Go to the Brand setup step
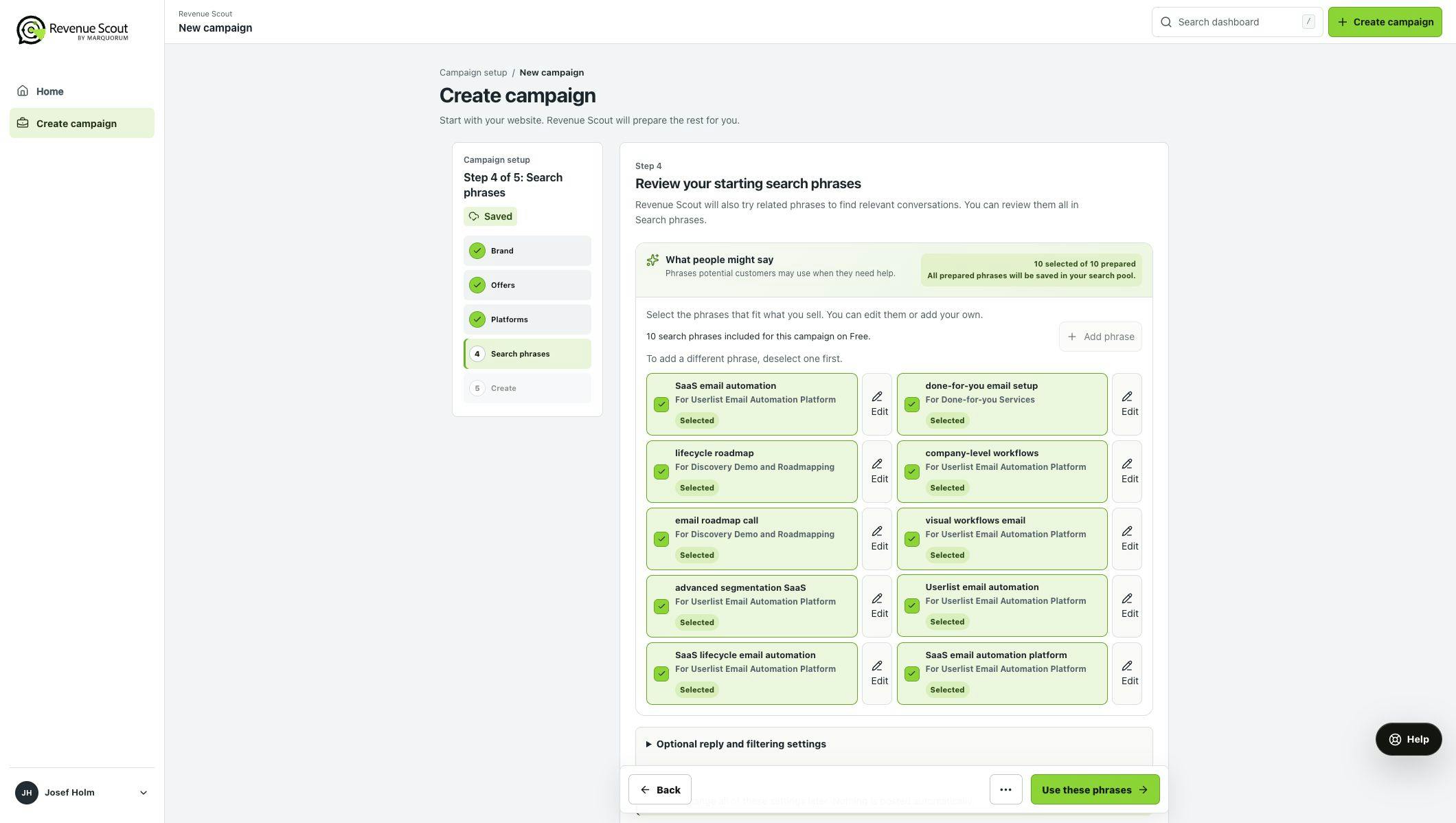 coord(527,251)
